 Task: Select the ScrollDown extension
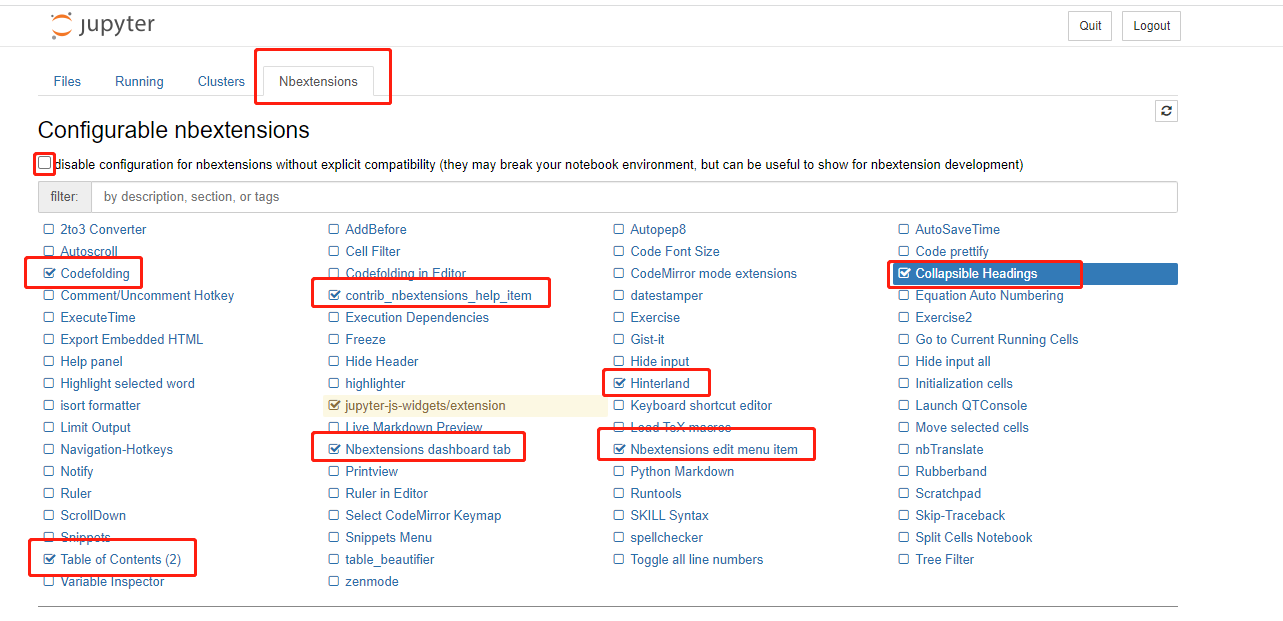93,515
